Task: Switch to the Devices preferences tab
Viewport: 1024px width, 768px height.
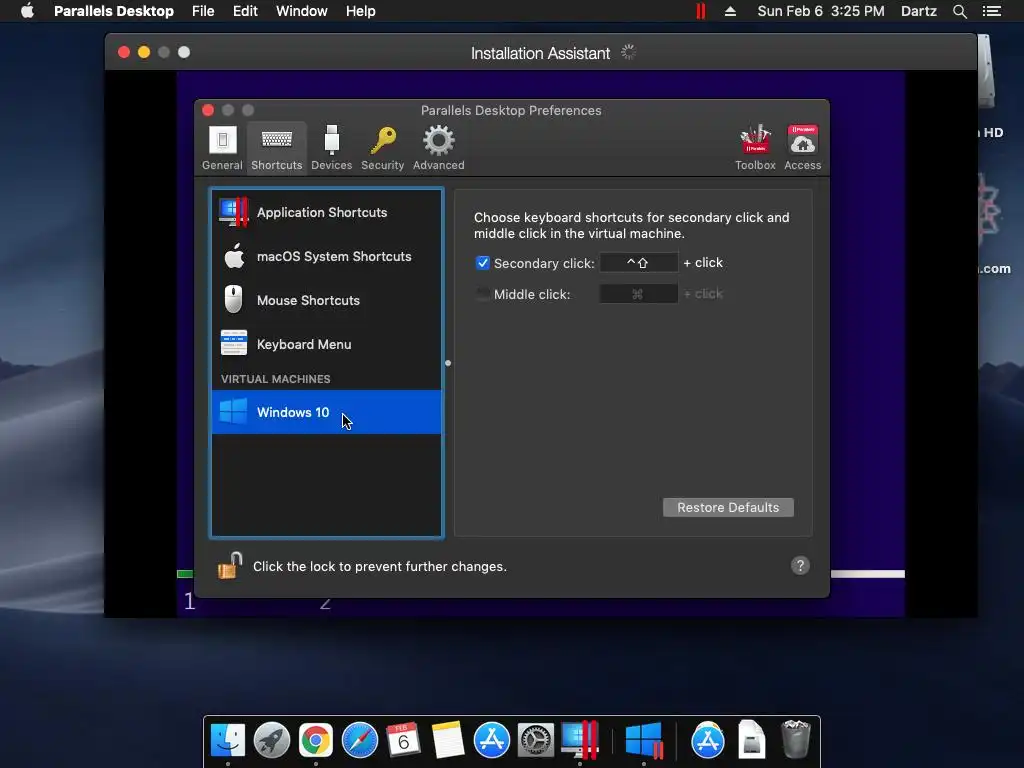Action: click(x=332, y=148)
